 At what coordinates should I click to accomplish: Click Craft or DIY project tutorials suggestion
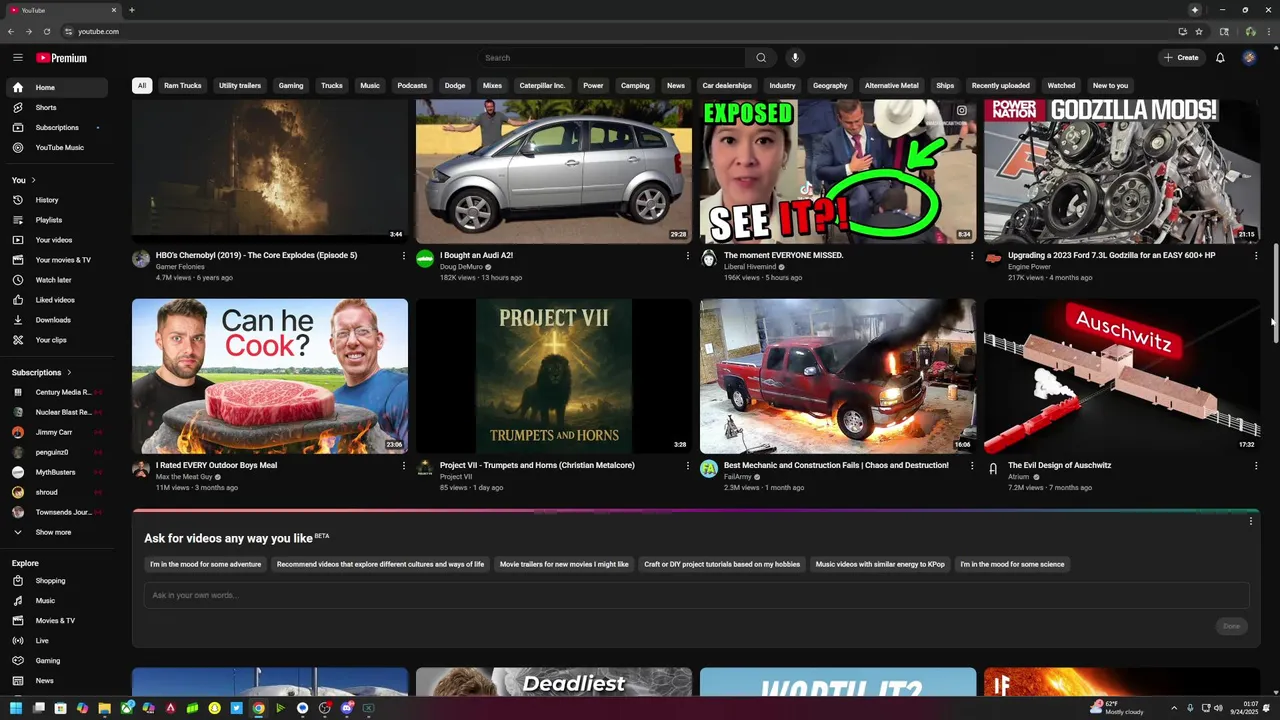tap(722, 564)
